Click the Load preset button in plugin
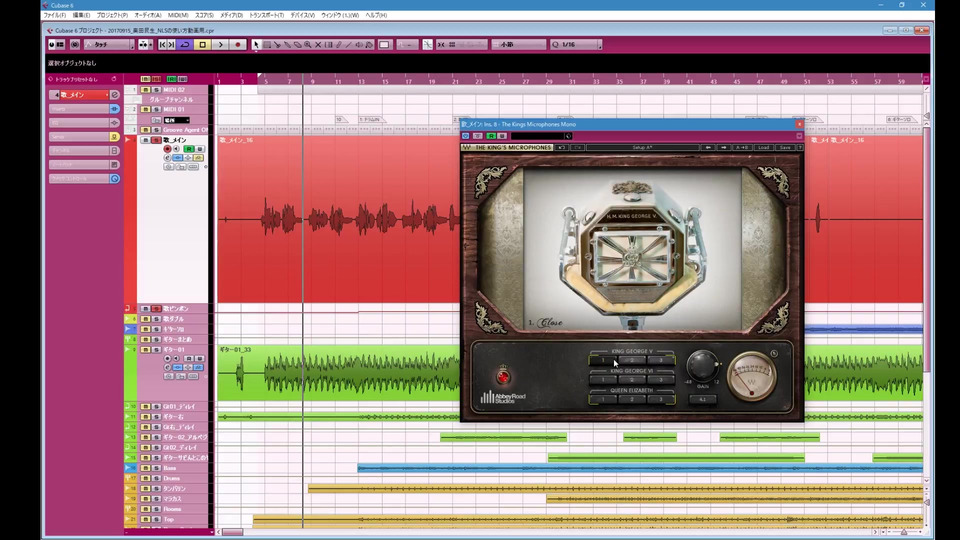960x540 pixels. tap(763, 148)
